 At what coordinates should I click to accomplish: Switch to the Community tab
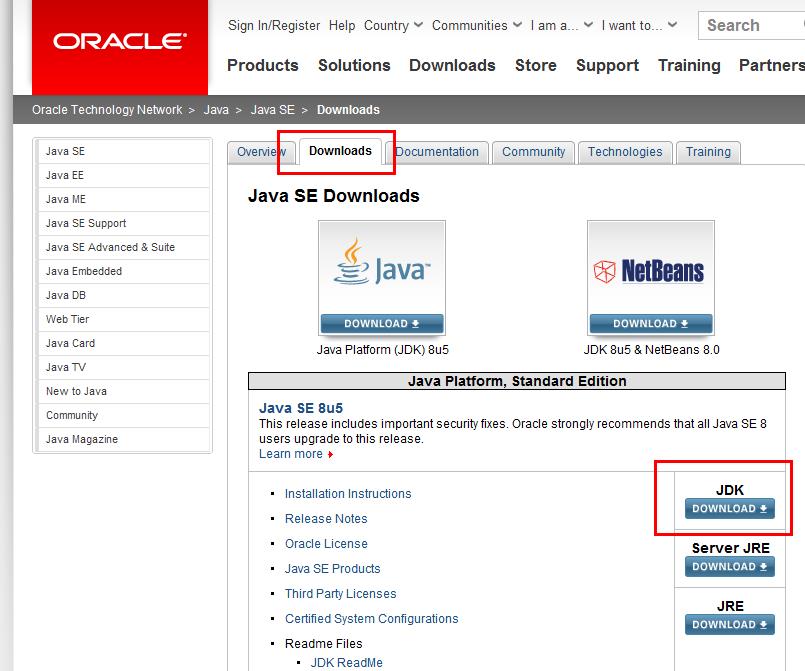pyautogui.click(x=533, y=152)
